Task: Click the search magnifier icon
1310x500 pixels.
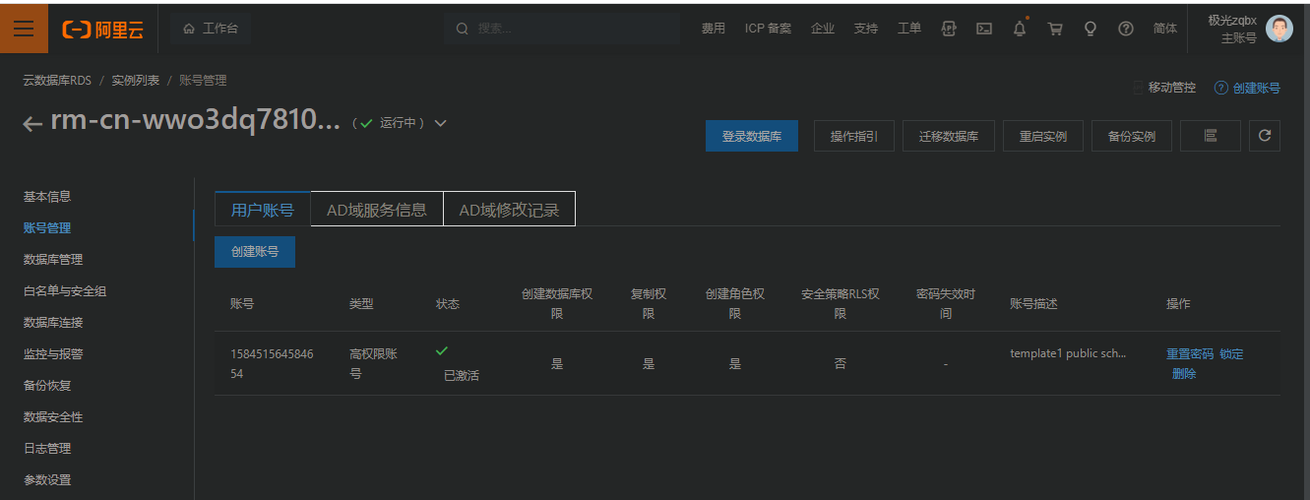Action: (462, 29)
